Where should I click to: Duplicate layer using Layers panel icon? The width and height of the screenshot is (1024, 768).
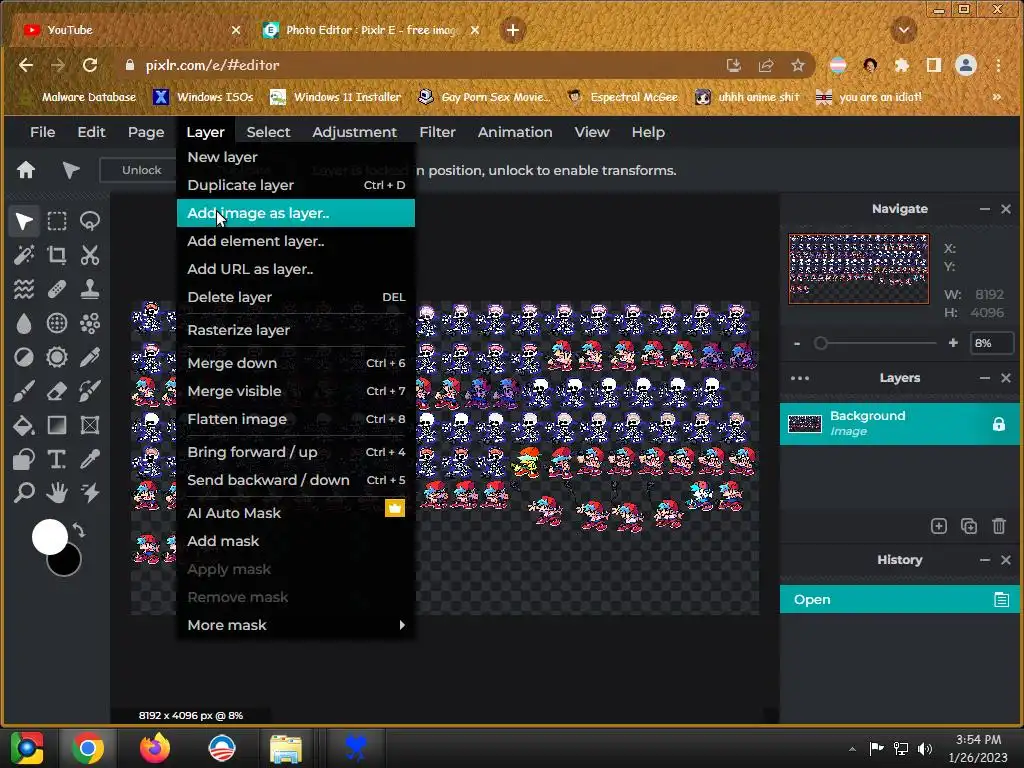click(x=969, y=526)
